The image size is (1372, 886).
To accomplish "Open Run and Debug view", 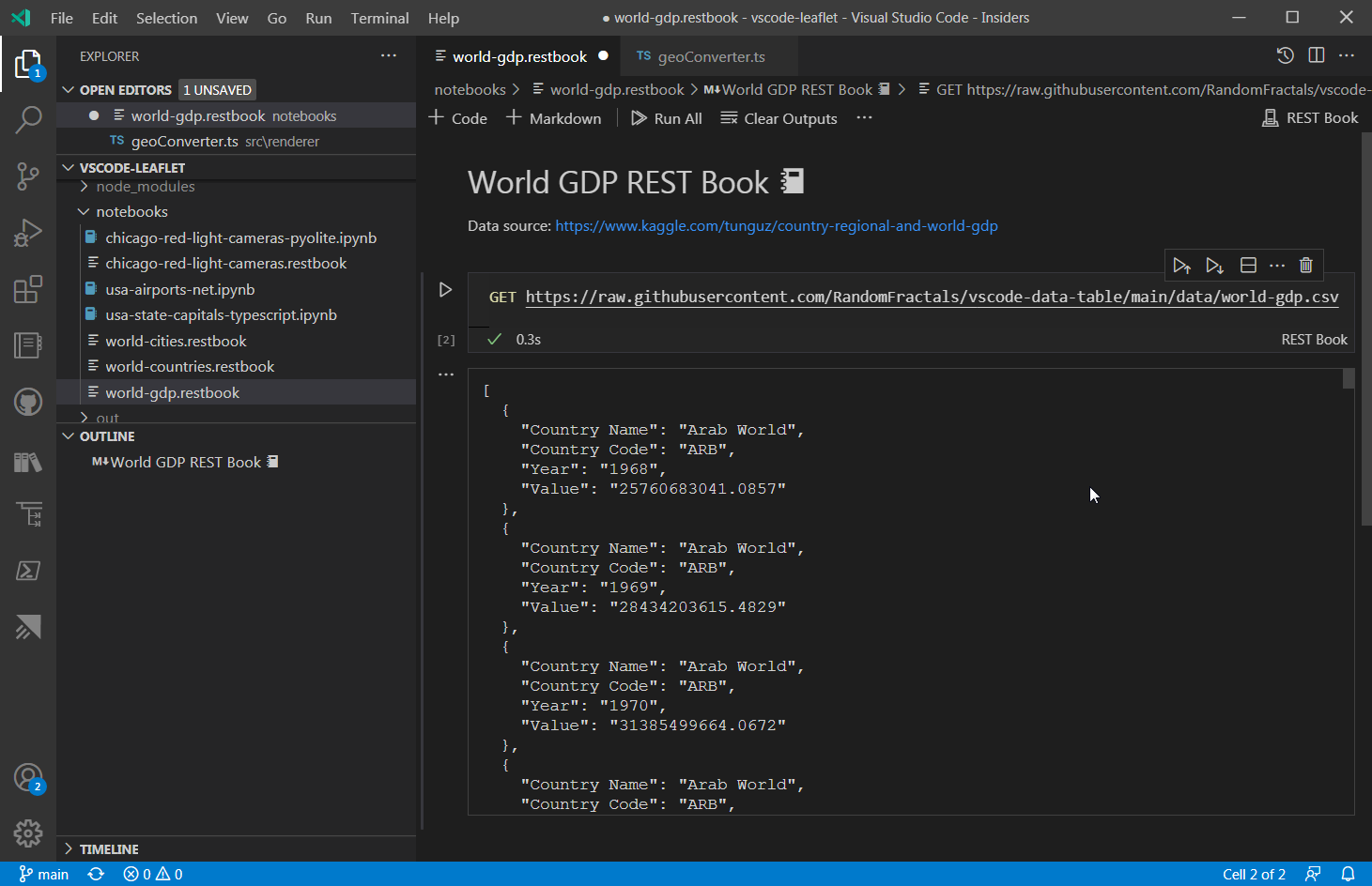I will [x=28, y=232].
